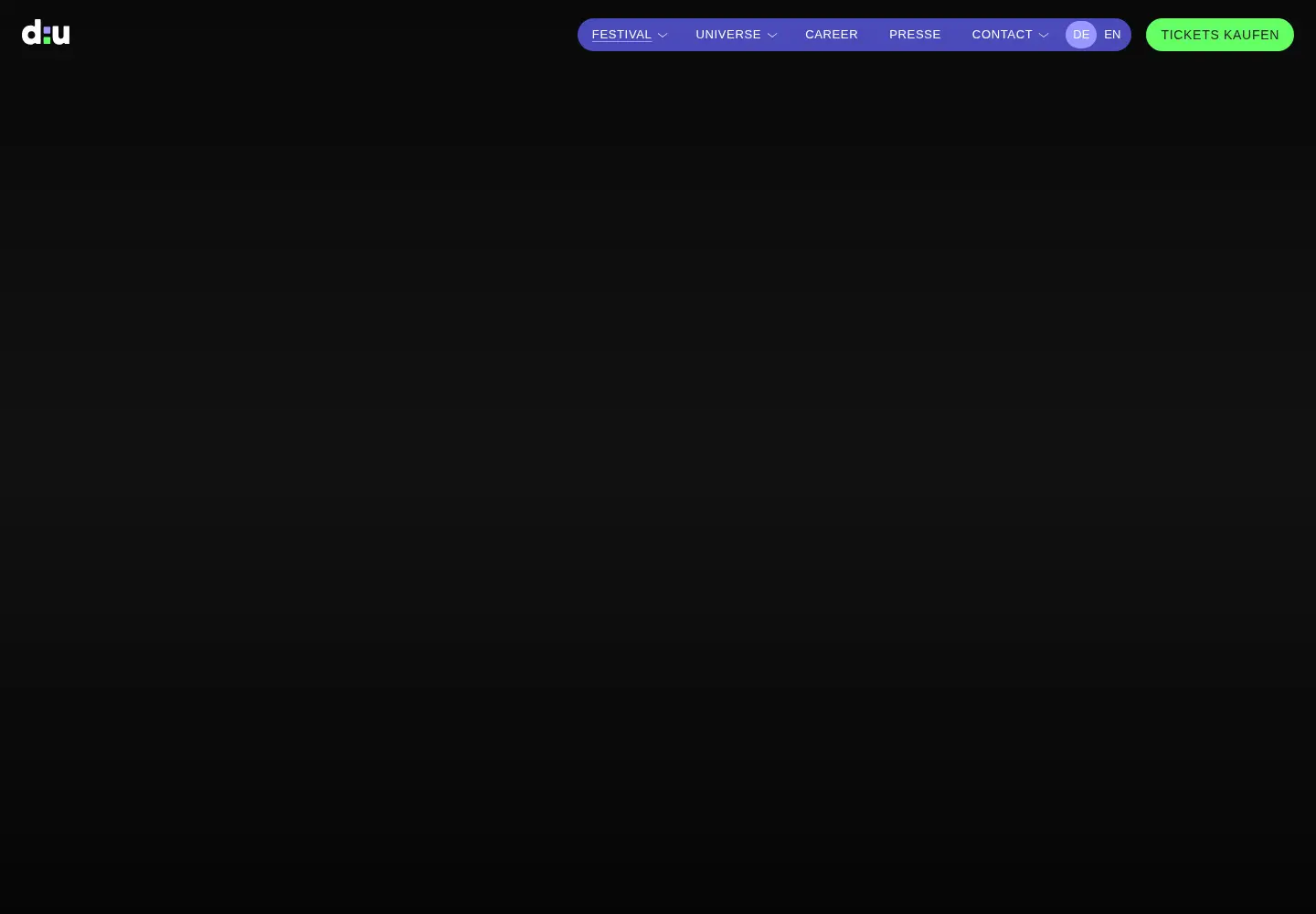This screenshot has width=1316, height=914.
Task: Open the Presse page
Action: (915, 35)
